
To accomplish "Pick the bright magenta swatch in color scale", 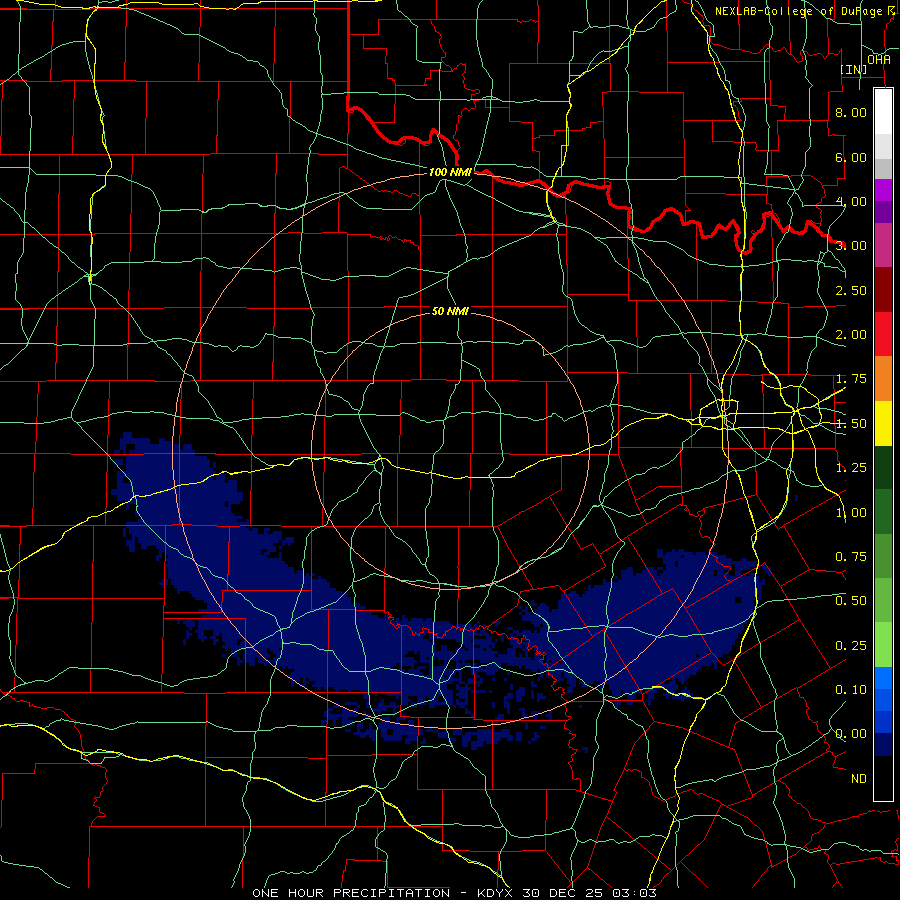I will 883,190.
